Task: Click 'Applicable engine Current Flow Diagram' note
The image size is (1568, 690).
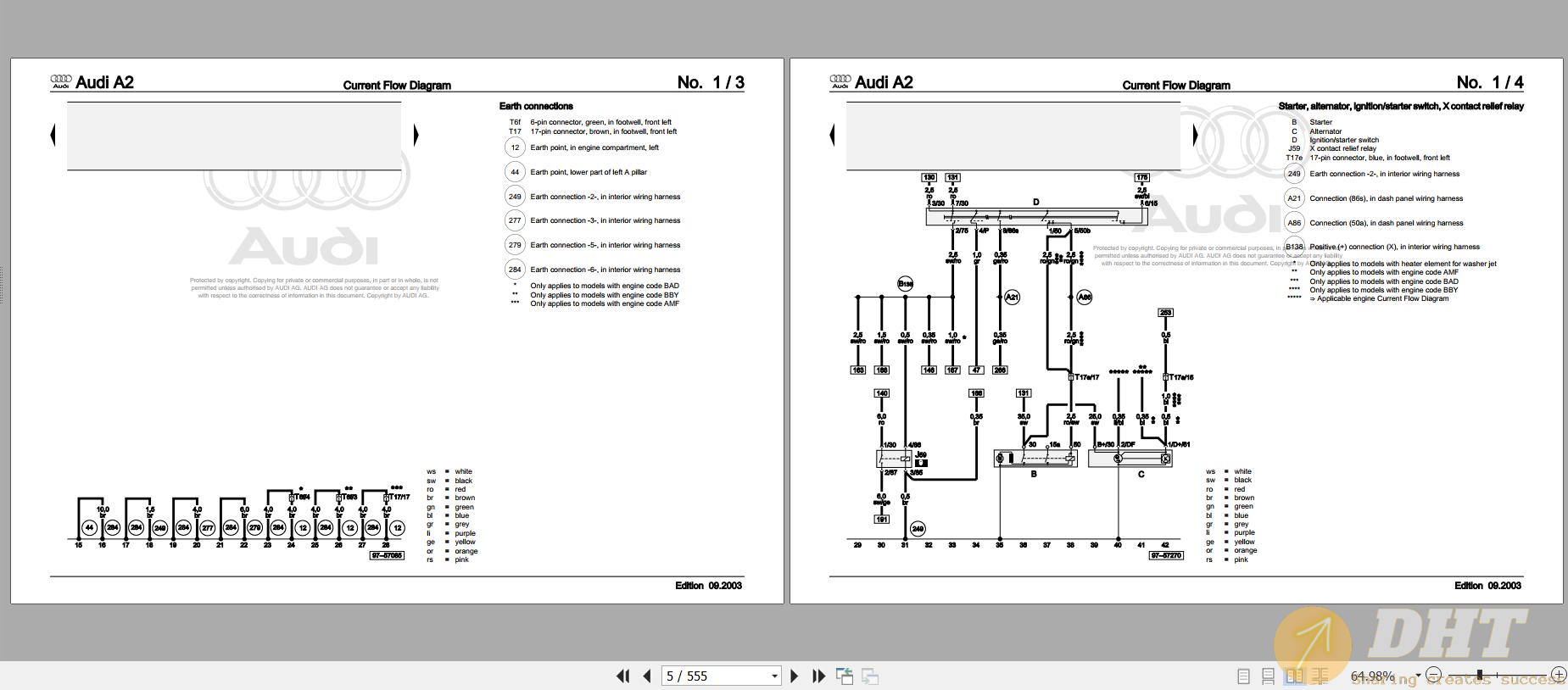Action: coord(1379,298)
